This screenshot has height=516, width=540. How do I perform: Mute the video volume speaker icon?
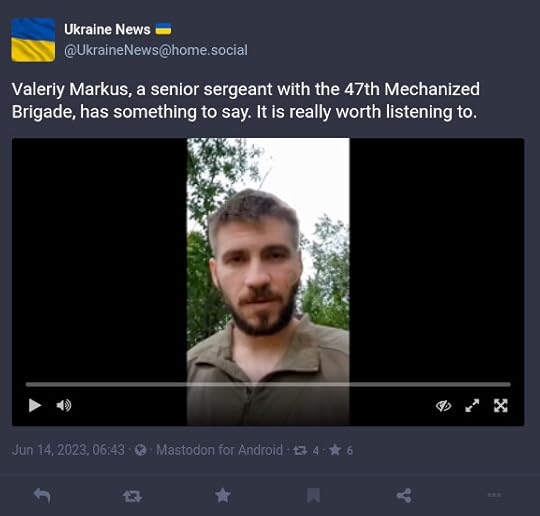coord(64,405)
